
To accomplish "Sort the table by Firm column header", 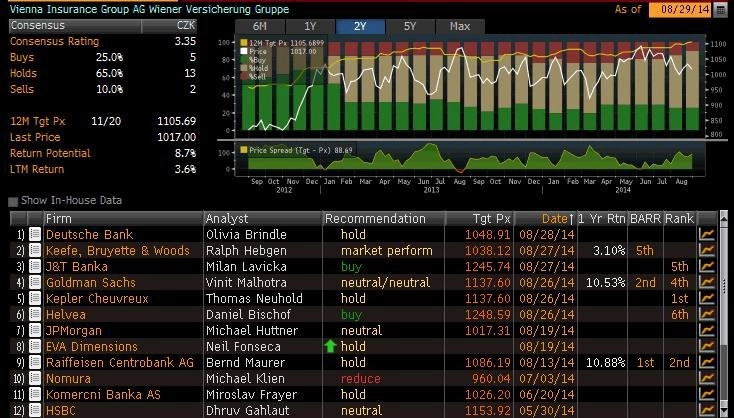I will click(123, 219).
